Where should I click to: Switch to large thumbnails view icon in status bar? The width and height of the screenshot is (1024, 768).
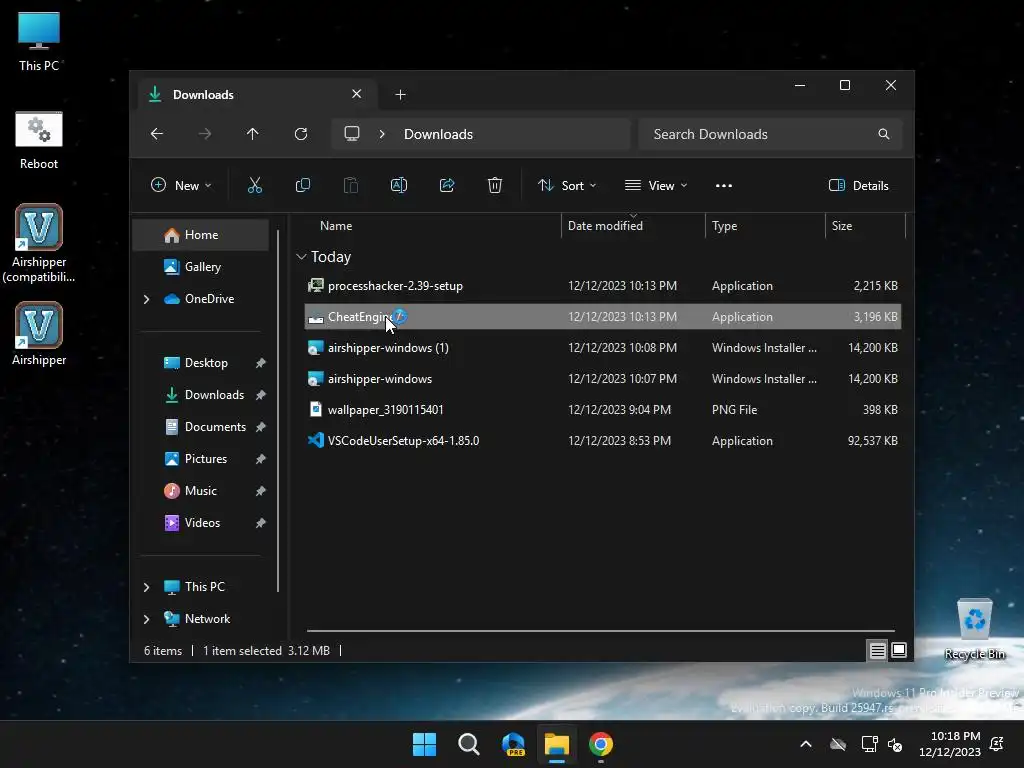899,650
